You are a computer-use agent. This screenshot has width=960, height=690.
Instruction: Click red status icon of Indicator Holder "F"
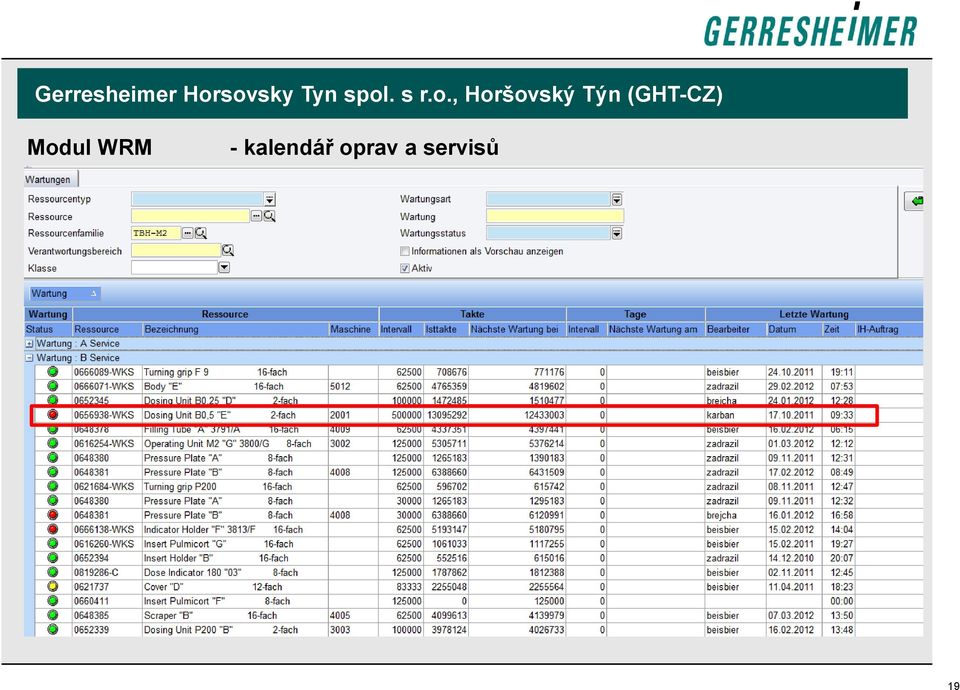(x=53, y=530)
